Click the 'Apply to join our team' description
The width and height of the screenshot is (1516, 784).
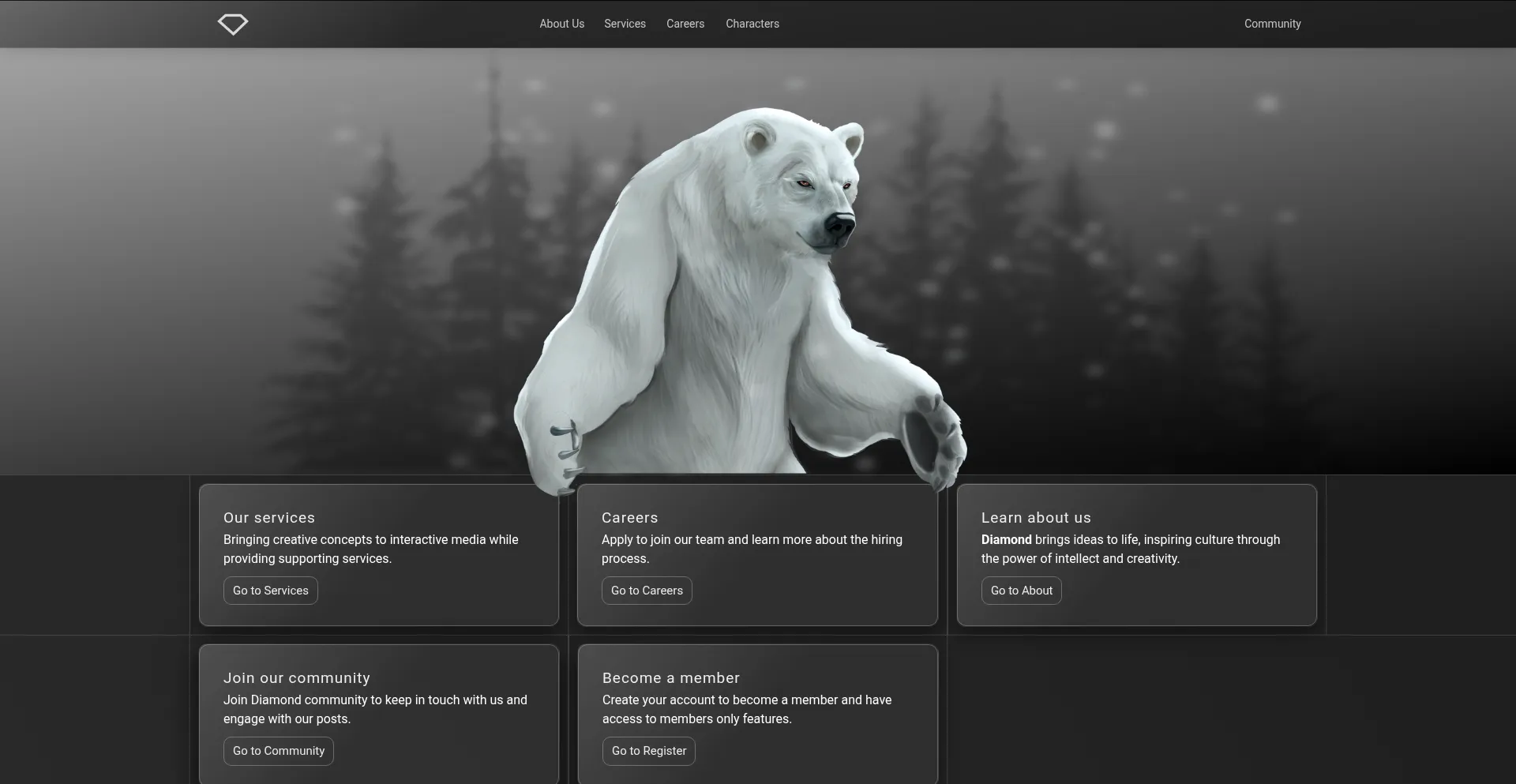[x=752, y=550]
